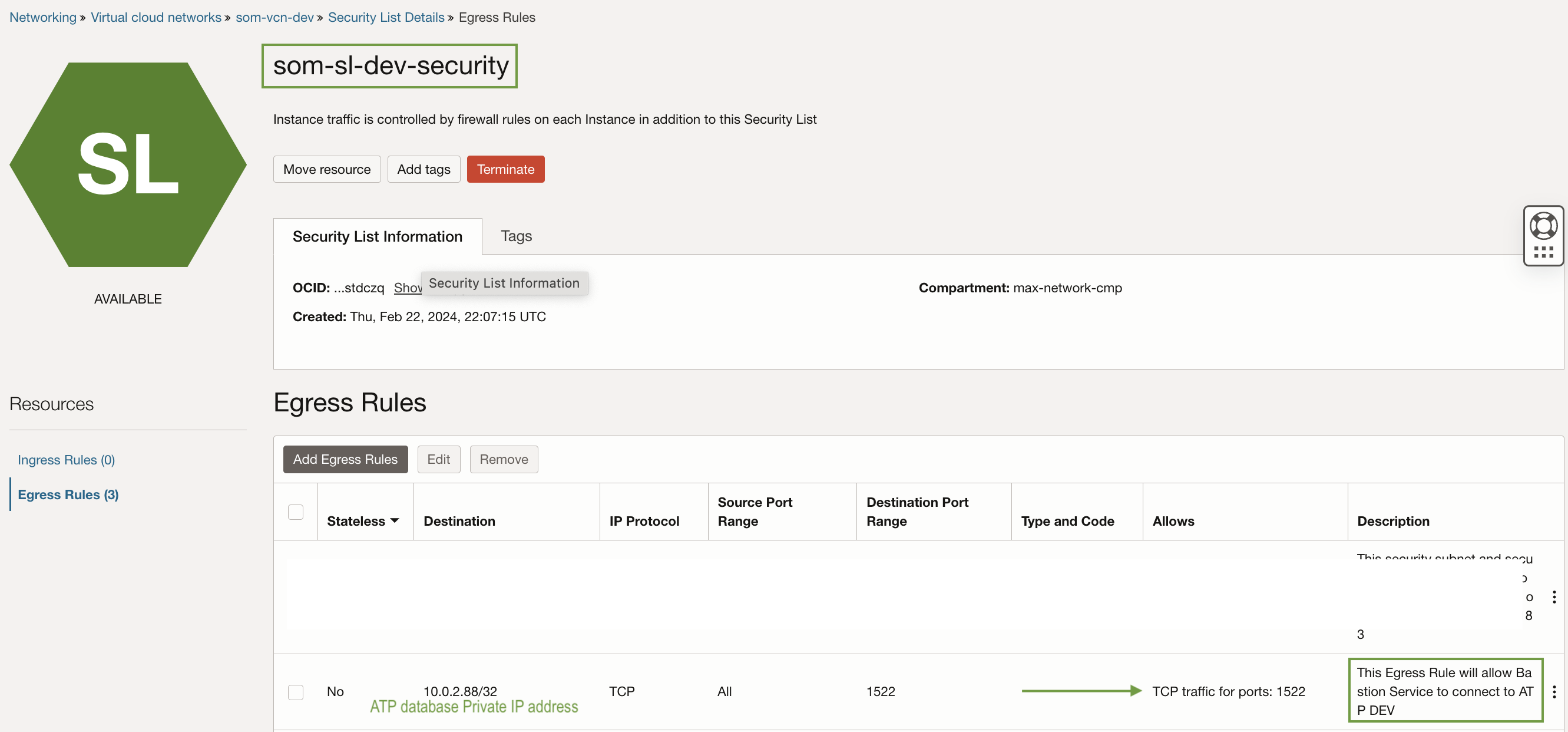This screenshot has width=1568, height=732.
Task: Check the 10.0.2.88/32 rule checkbox
Action: point(295,692)
